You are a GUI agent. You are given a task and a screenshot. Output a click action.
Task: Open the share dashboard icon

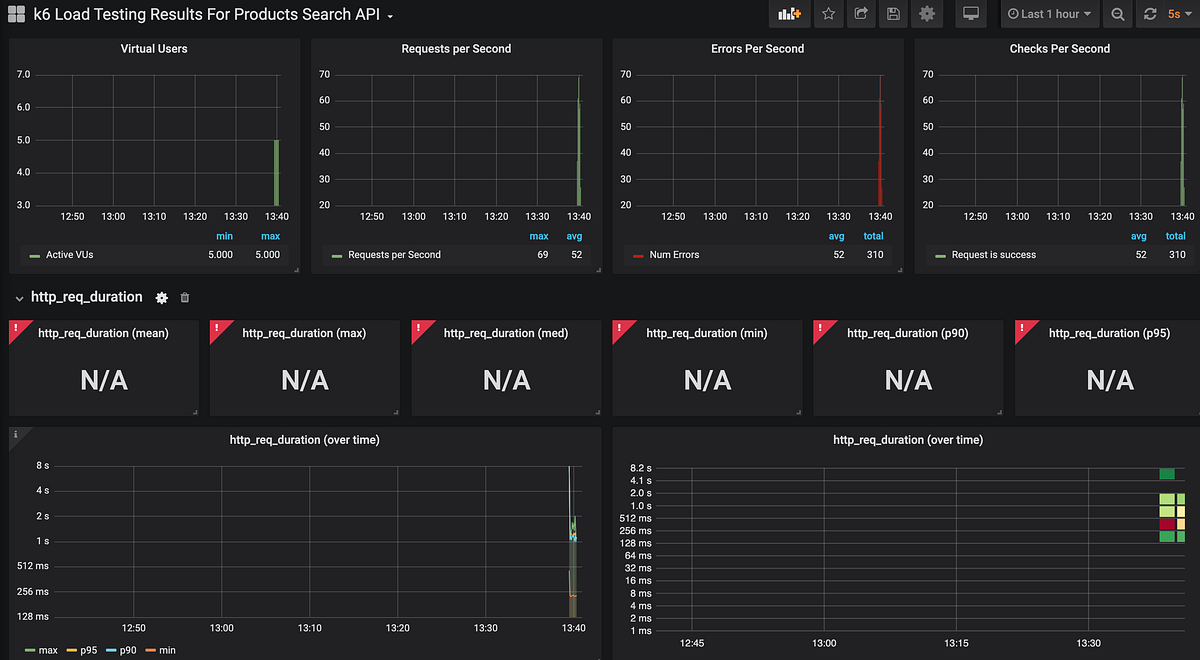pos(860,14)
